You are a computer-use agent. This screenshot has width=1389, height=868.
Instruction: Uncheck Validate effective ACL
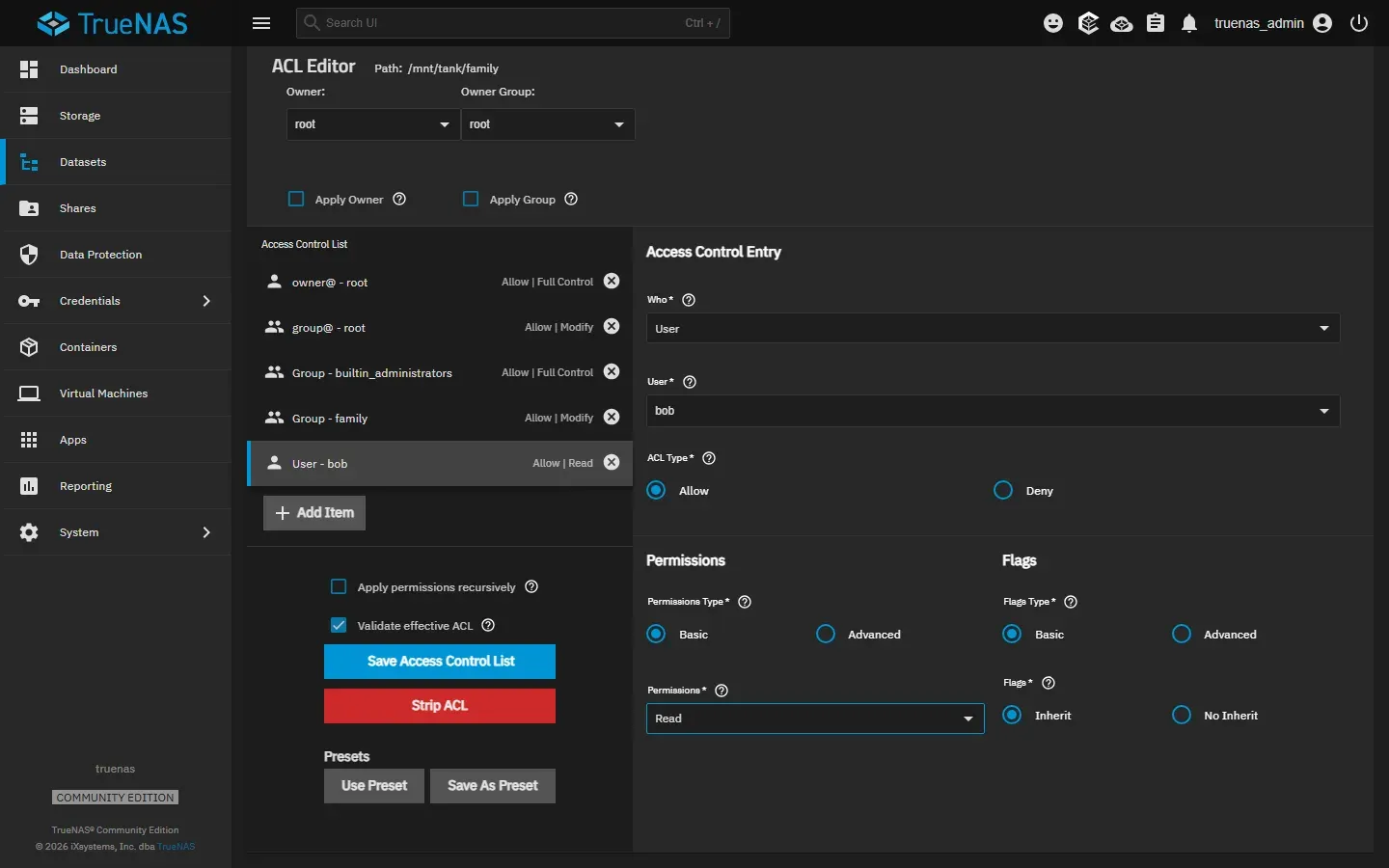(x=339, y=625)
